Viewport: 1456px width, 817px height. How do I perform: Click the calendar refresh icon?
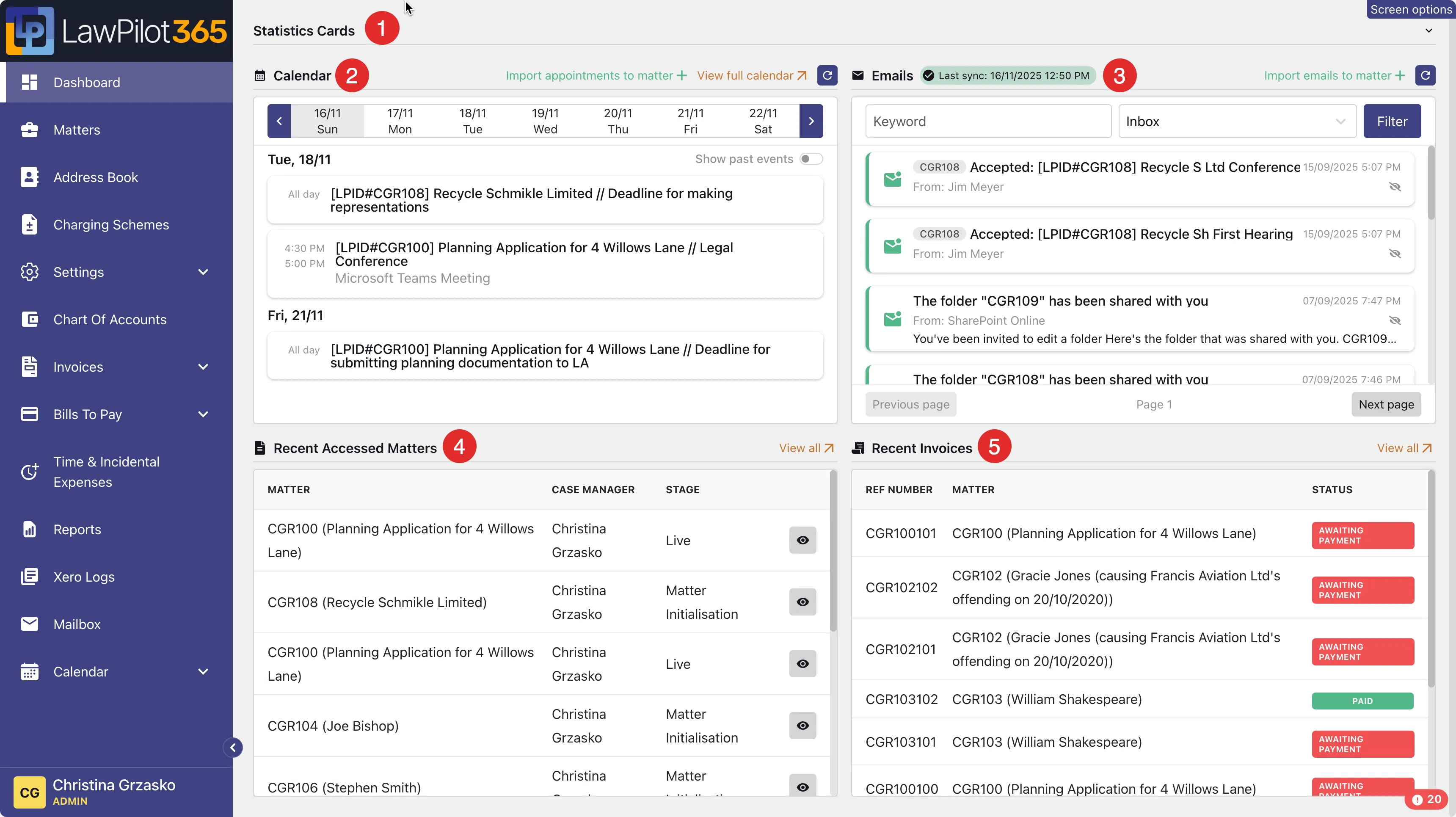click(x=827, y=75)
